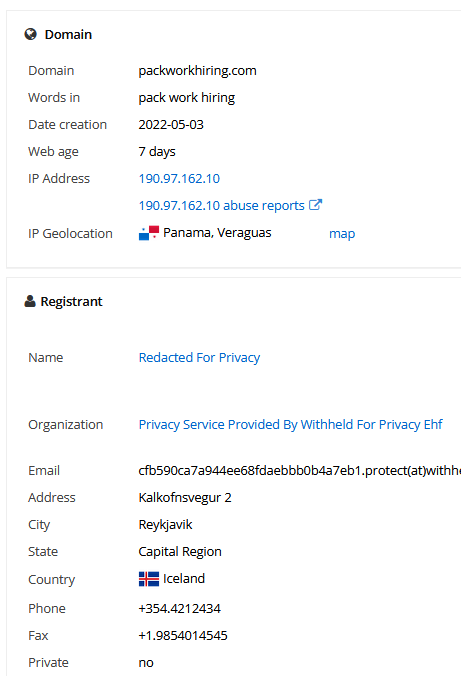Click the Domain section heading
This screenshot has width=461, height=676.
[x=68, y=34]
